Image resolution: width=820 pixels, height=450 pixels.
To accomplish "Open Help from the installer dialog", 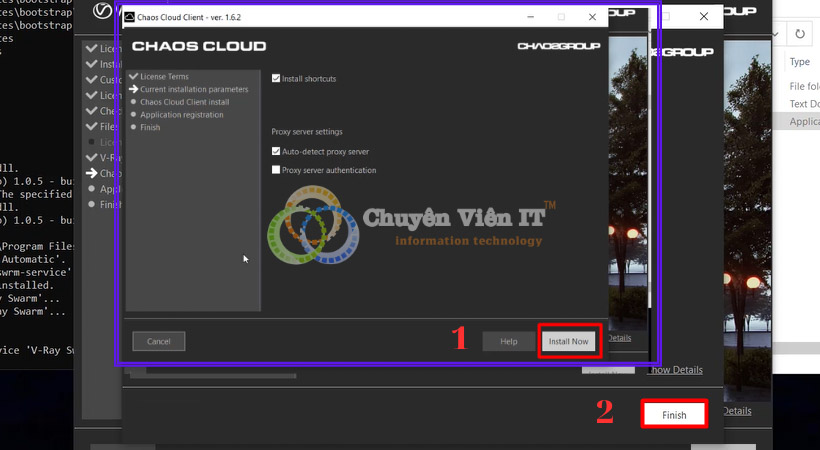I will (508, 341).
